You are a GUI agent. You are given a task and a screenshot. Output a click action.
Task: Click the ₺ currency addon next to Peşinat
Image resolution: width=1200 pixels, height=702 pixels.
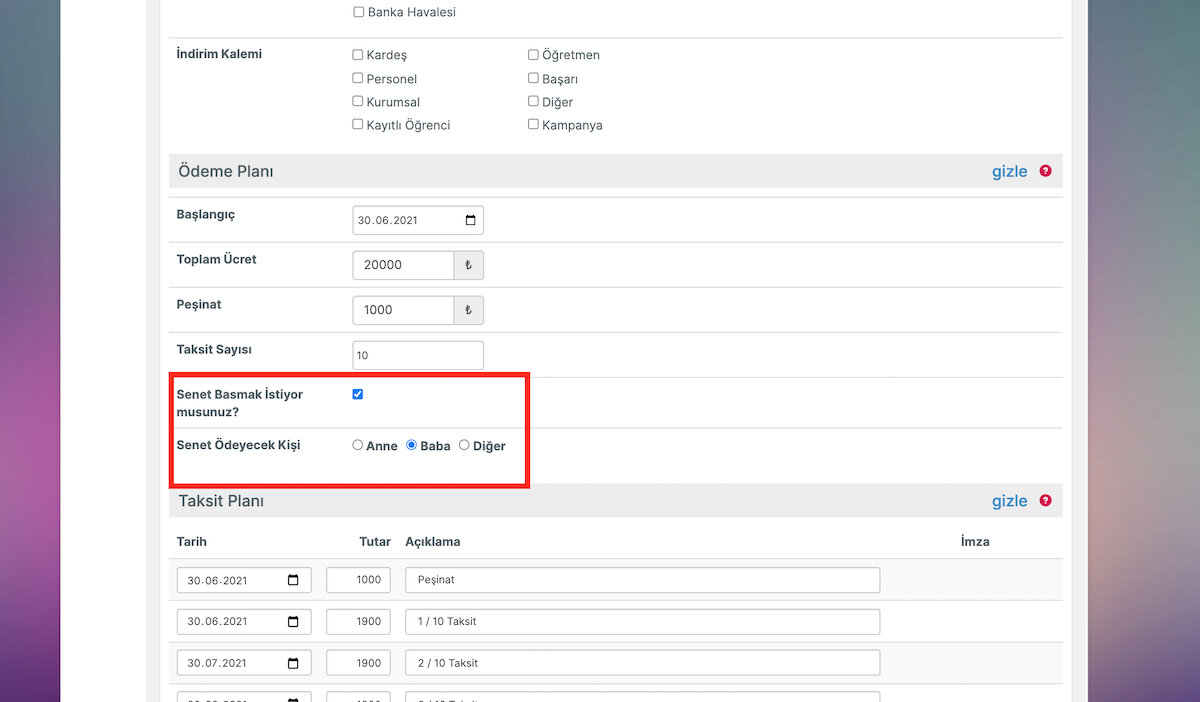(468, 310)
